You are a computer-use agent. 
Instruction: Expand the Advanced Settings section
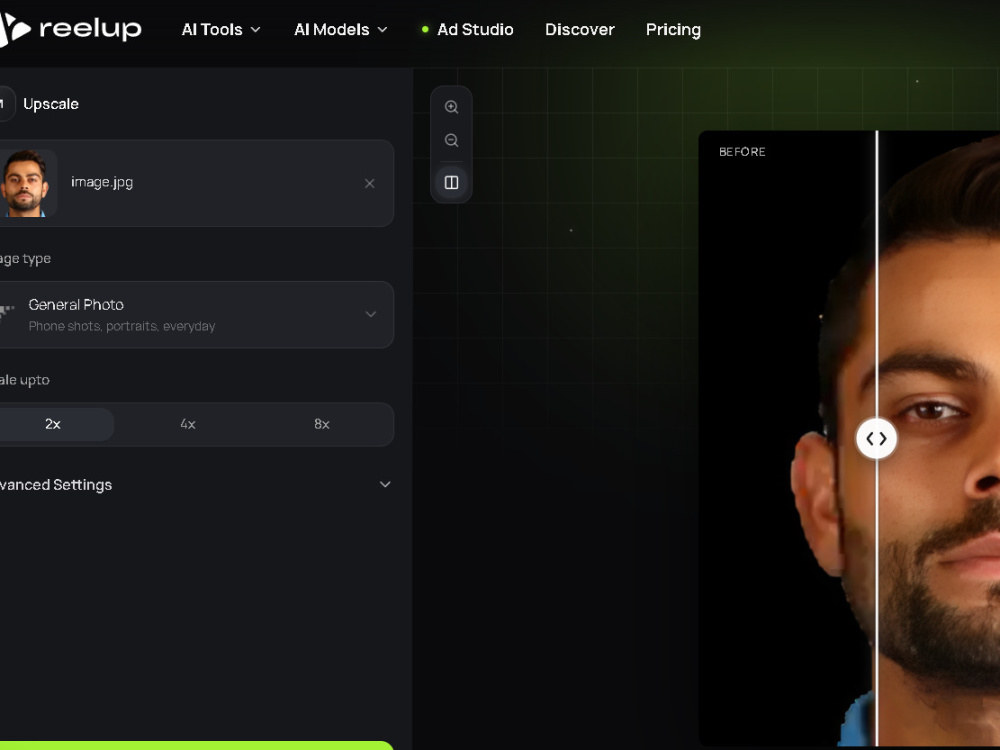click(194, 485)
